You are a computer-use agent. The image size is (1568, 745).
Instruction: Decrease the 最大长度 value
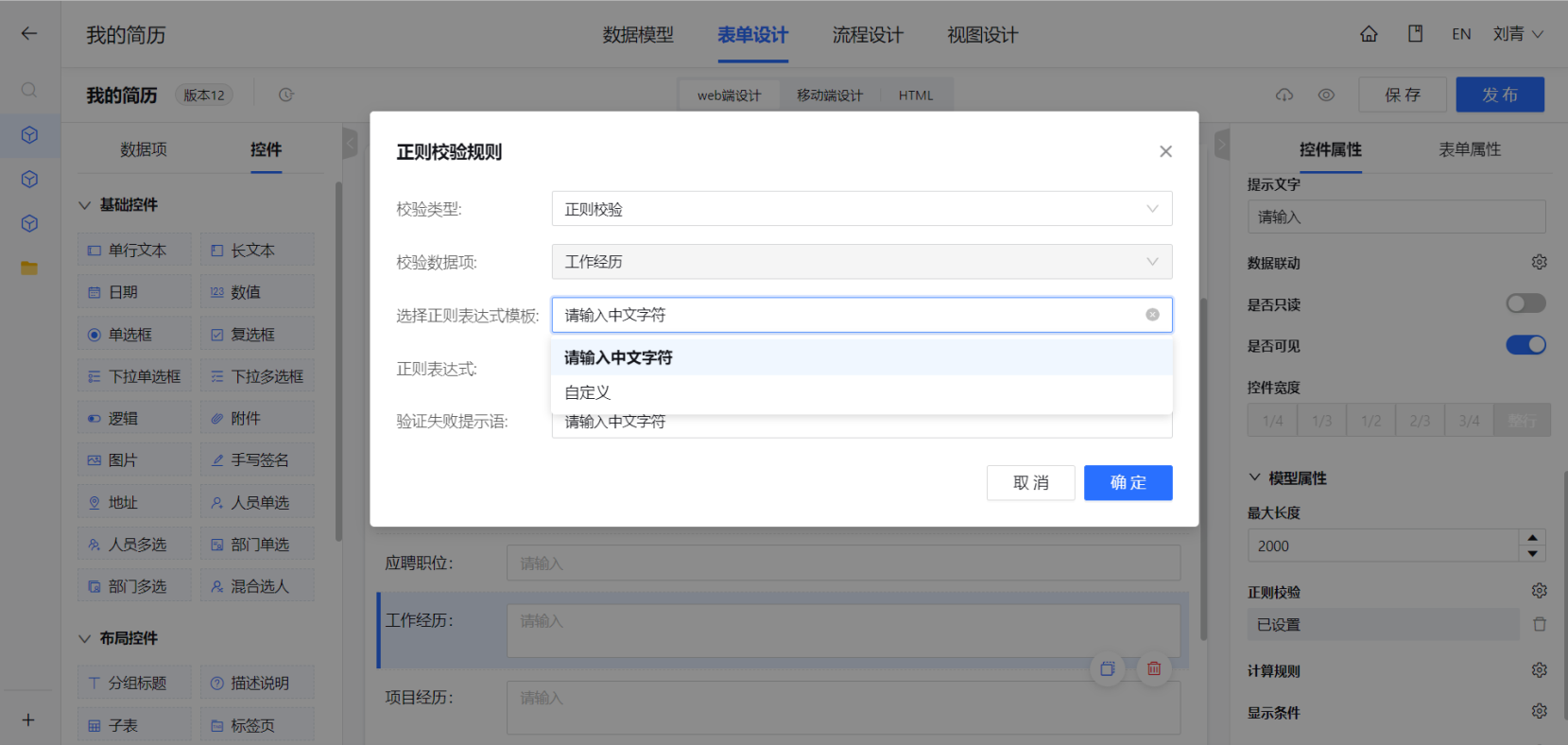1532,554
